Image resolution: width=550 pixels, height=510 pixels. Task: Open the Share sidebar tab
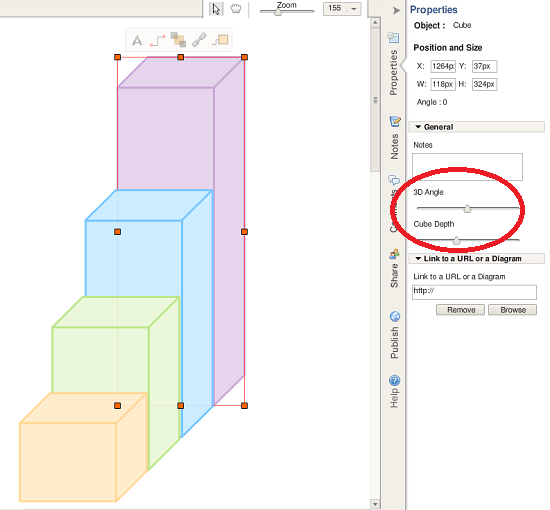click(x=394, y=276)
